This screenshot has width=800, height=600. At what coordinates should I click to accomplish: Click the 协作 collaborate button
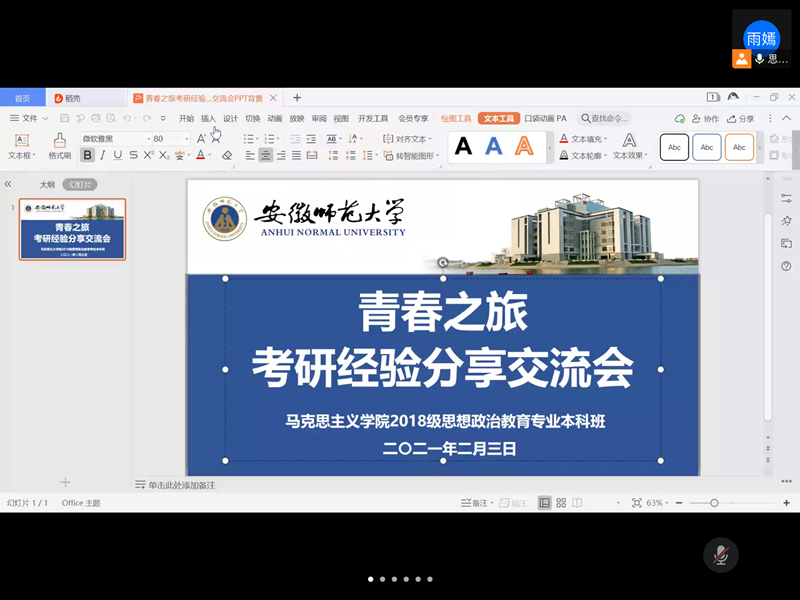(705, 118)
